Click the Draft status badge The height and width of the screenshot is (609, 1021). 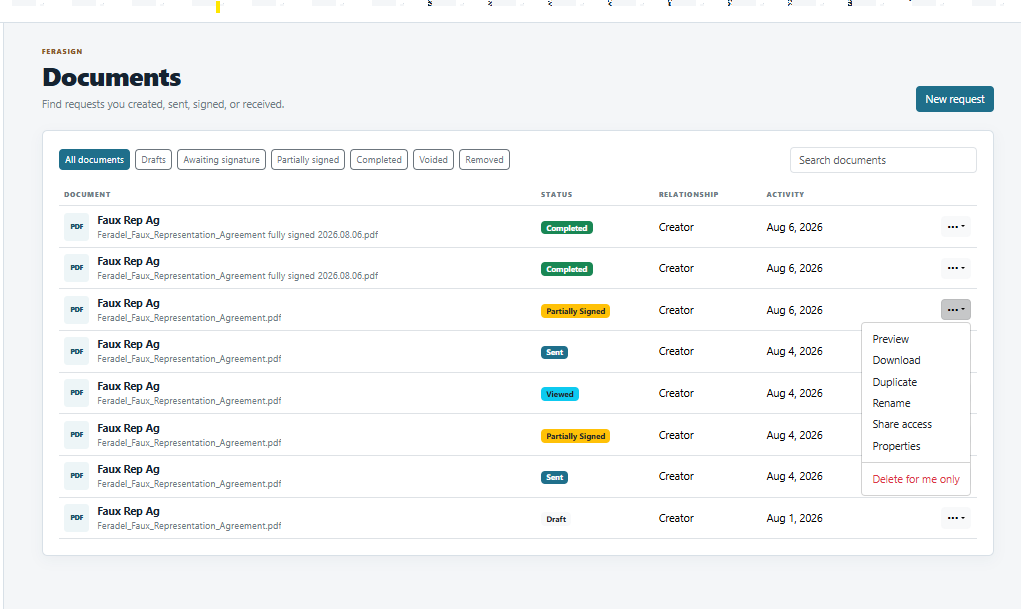click(x=555, y=519)
